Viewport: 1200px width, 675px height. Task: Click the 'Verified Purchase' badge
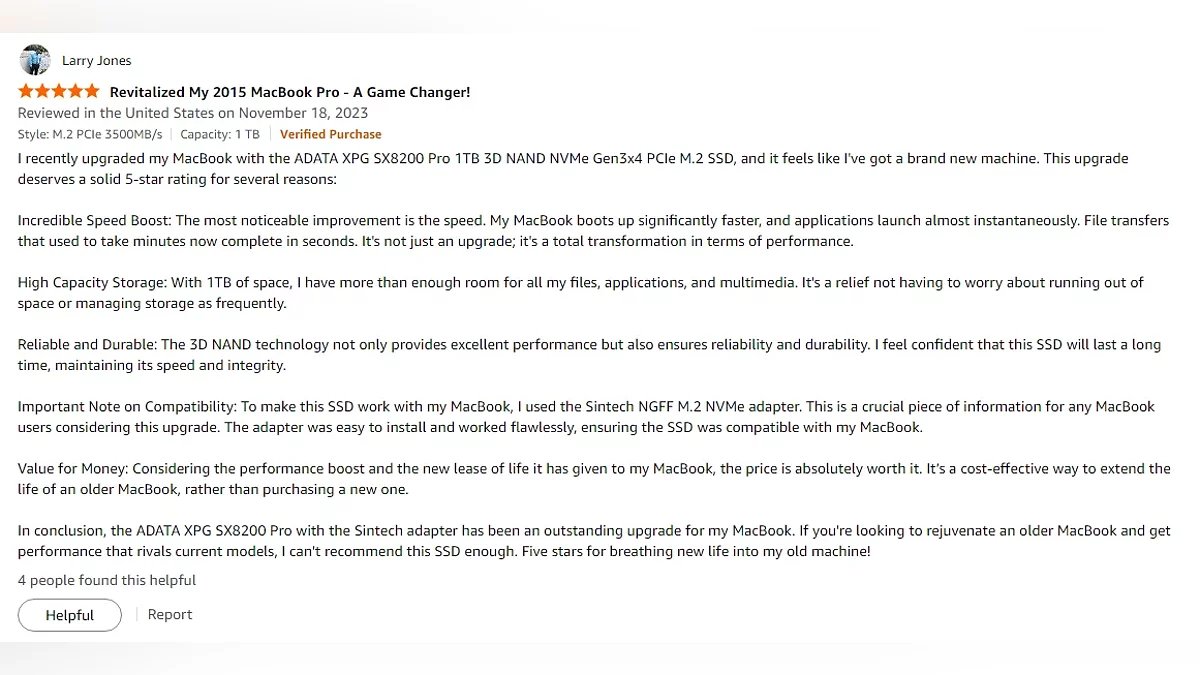[x=330, y=134]
